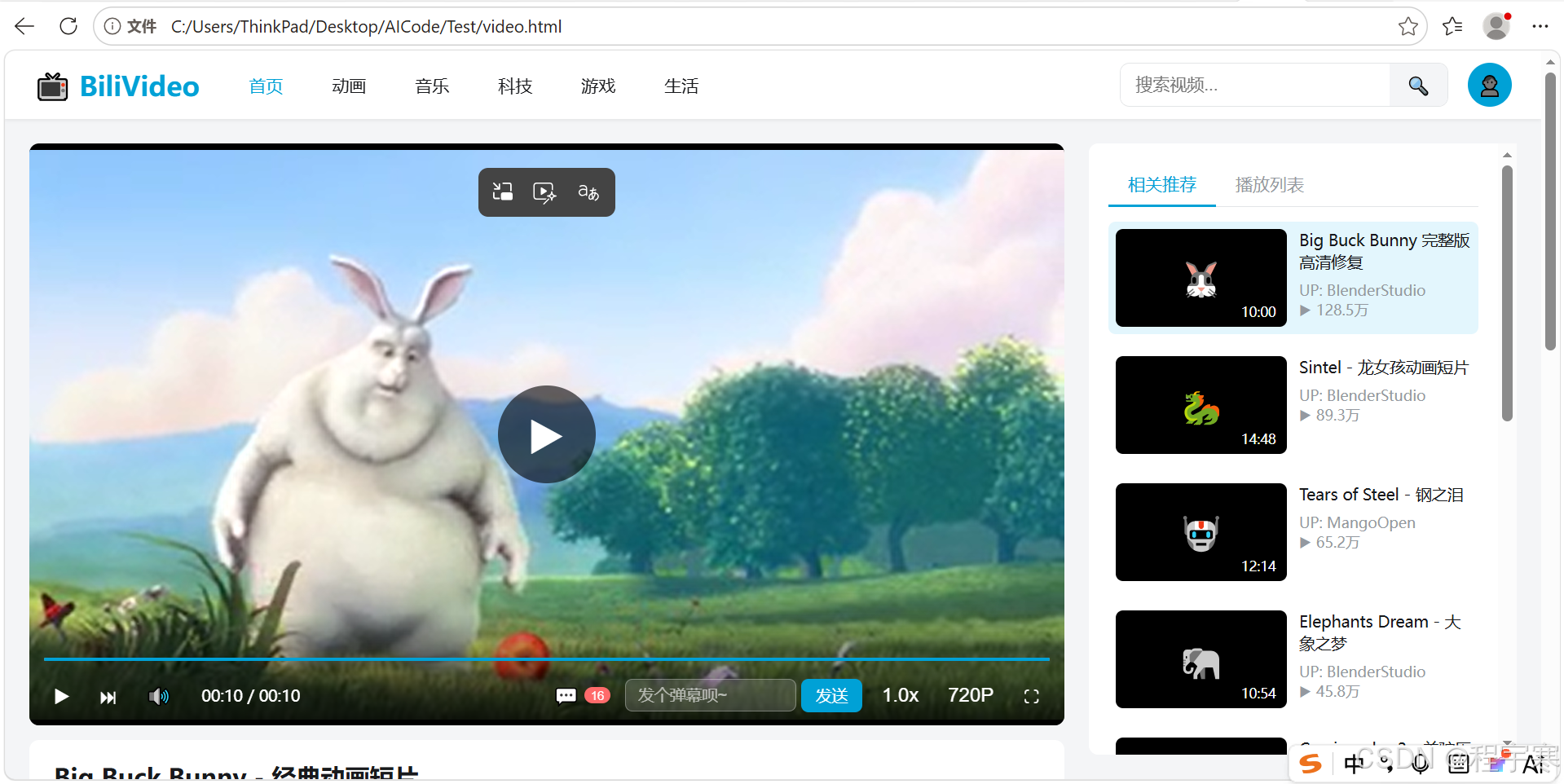Click the main page vertical scrollbar
The height and width of the screenshot is (784, 1564).
click(1550, 212)
